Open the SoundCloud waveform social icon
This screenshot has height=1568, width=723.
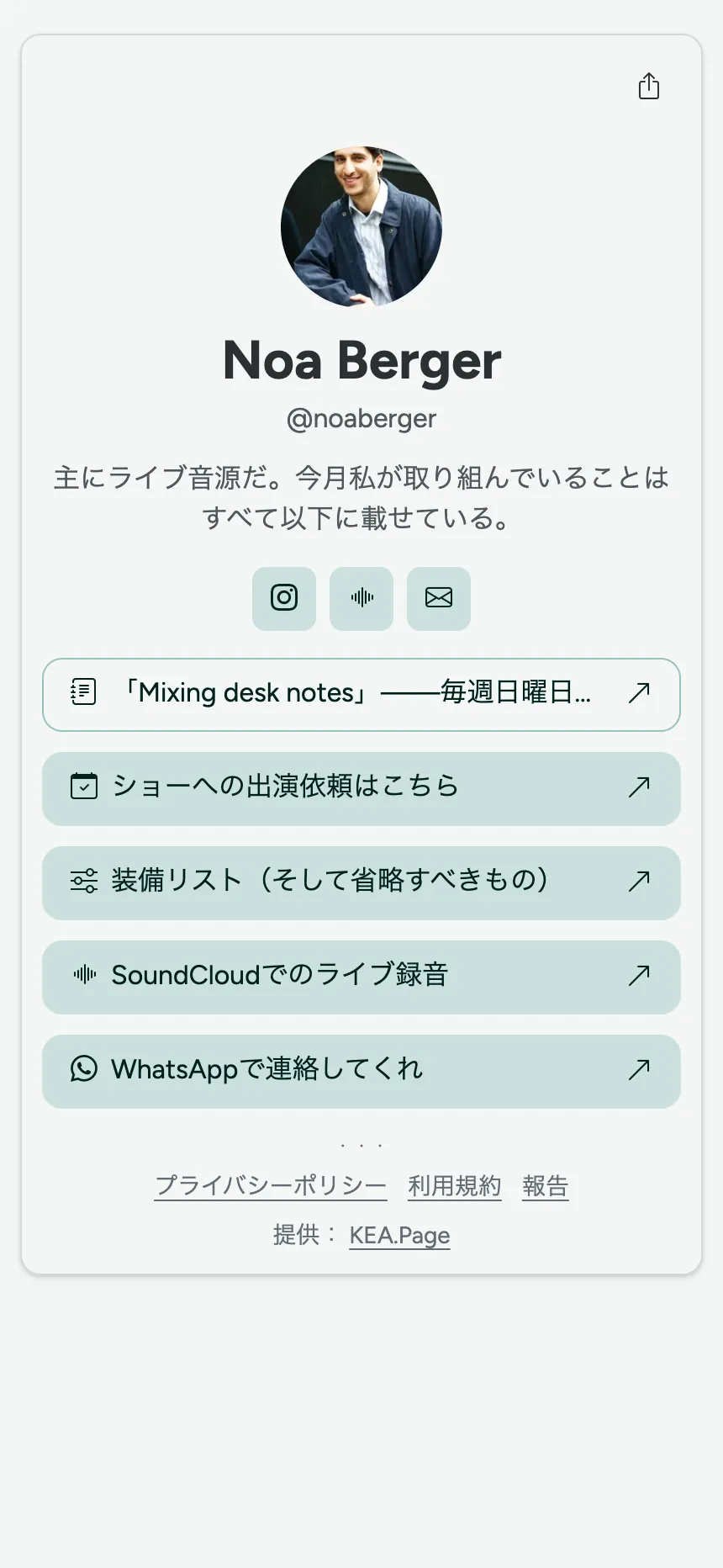pyautogui.click(x=361, y=598)
